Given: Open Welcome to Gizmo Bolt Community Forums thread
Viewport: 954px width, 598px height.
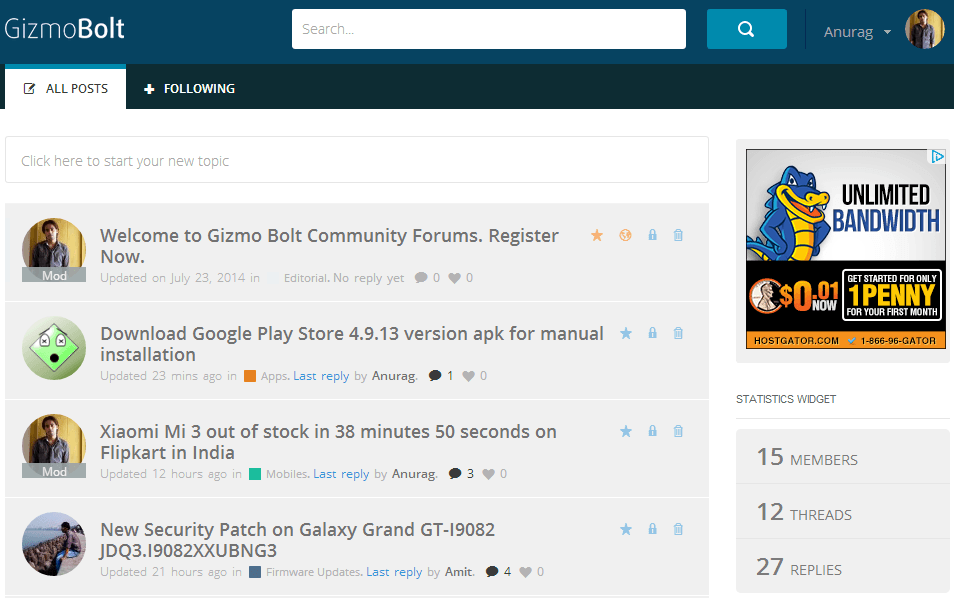Looking at the screenshot, I should coord(329,246).
